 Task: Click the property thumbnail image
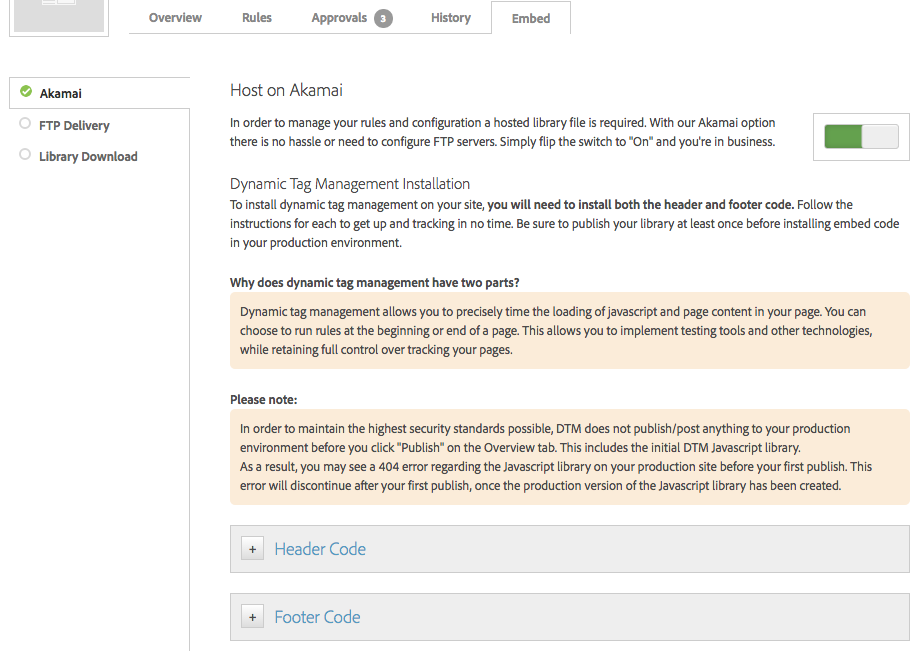pyautogui.click(x=59, y=16)
